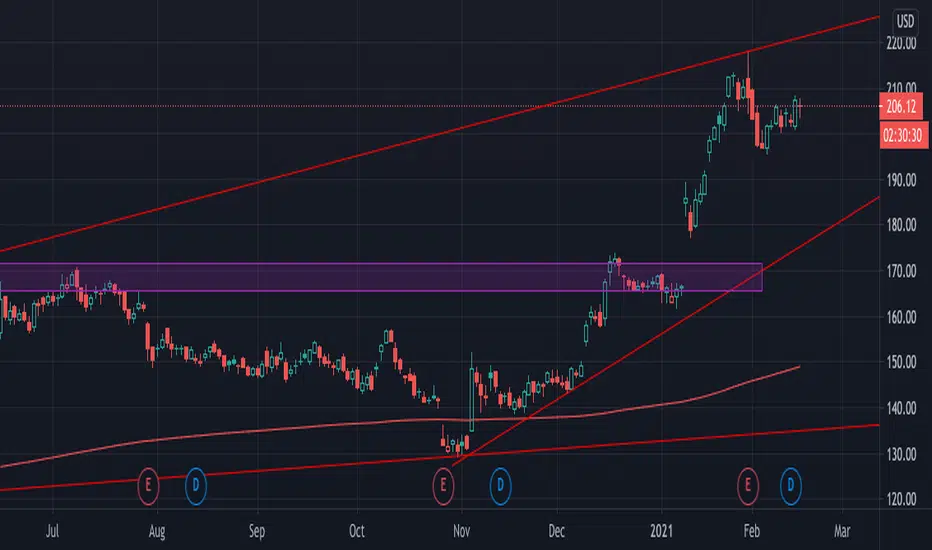Click the 130.00 price axis label

click(x=901, y=454)
